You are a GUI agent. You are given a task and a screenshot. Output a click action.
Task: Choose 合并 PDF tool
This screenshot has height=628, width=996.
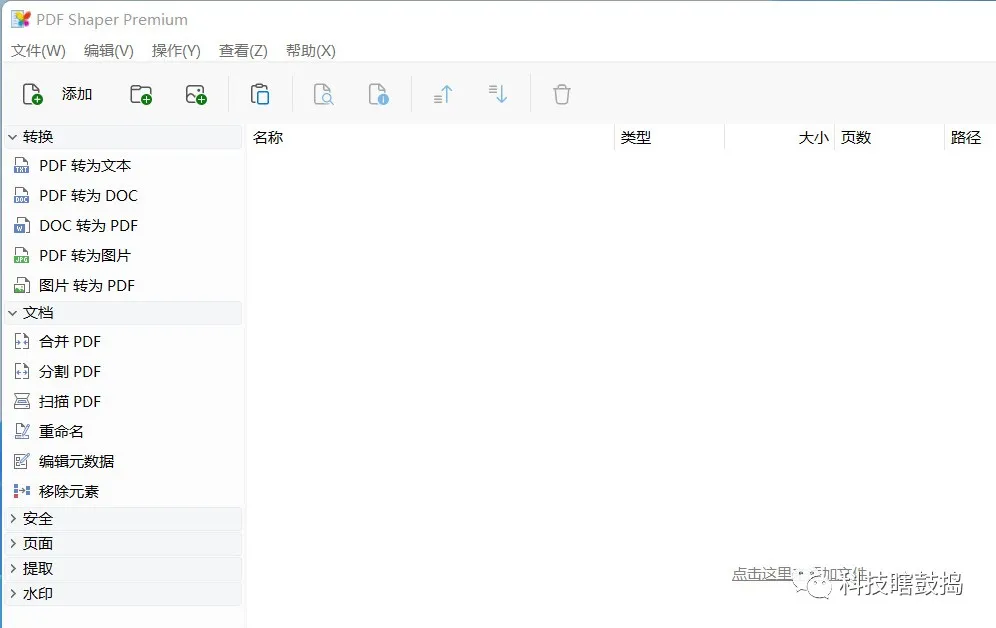tap(70, 342)
